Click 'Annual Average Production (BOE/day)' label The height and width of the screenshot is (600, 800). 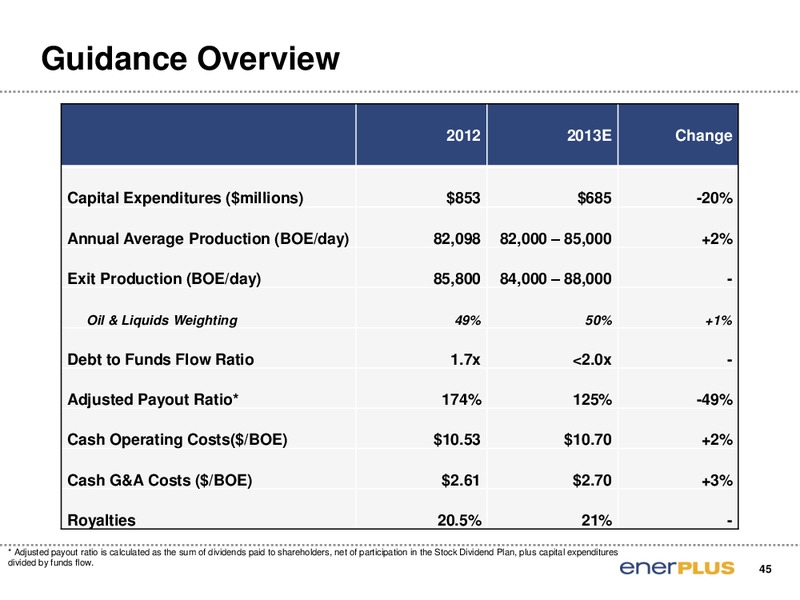point(208,239)
